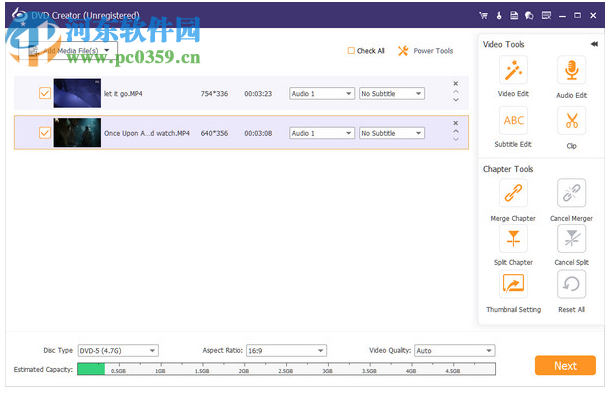This screenshot has width=615, height=396.
Task: Click the let it go.MP4 file name
Action: [123, 94]
